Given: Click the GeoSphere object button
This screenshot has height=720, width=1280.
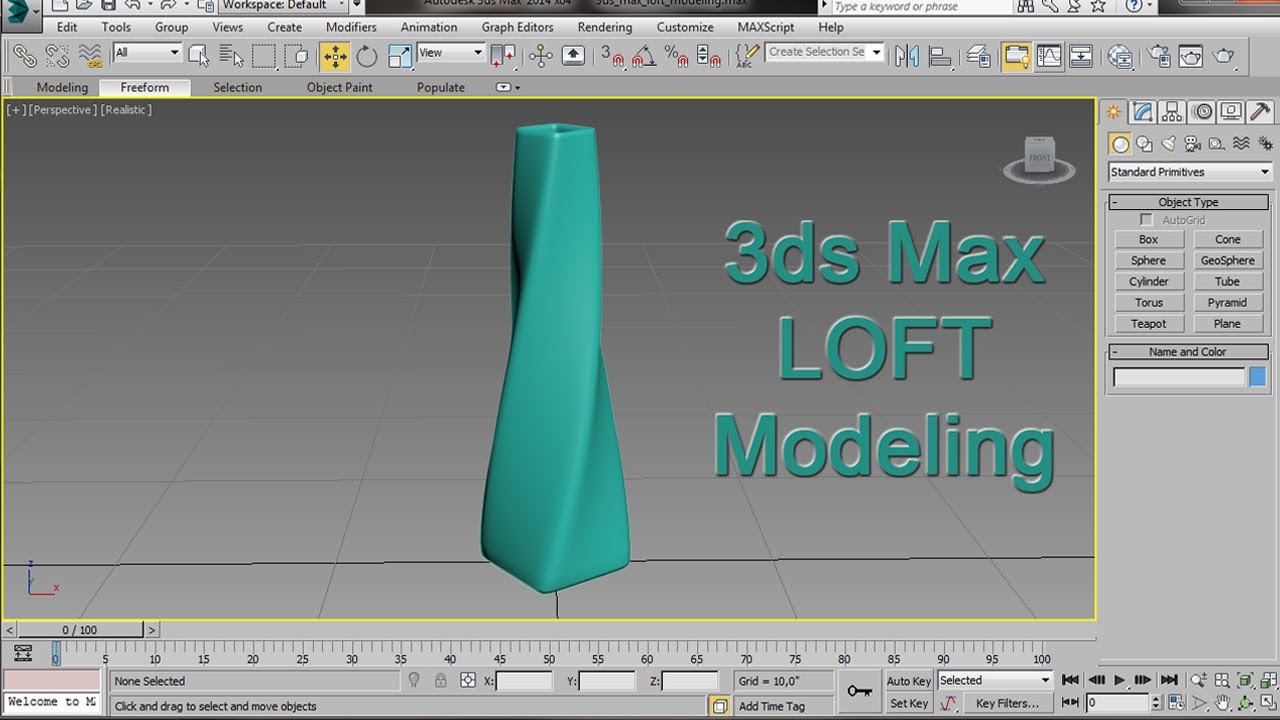Looking at the screenshot, I should click(x=1227, y=260).
